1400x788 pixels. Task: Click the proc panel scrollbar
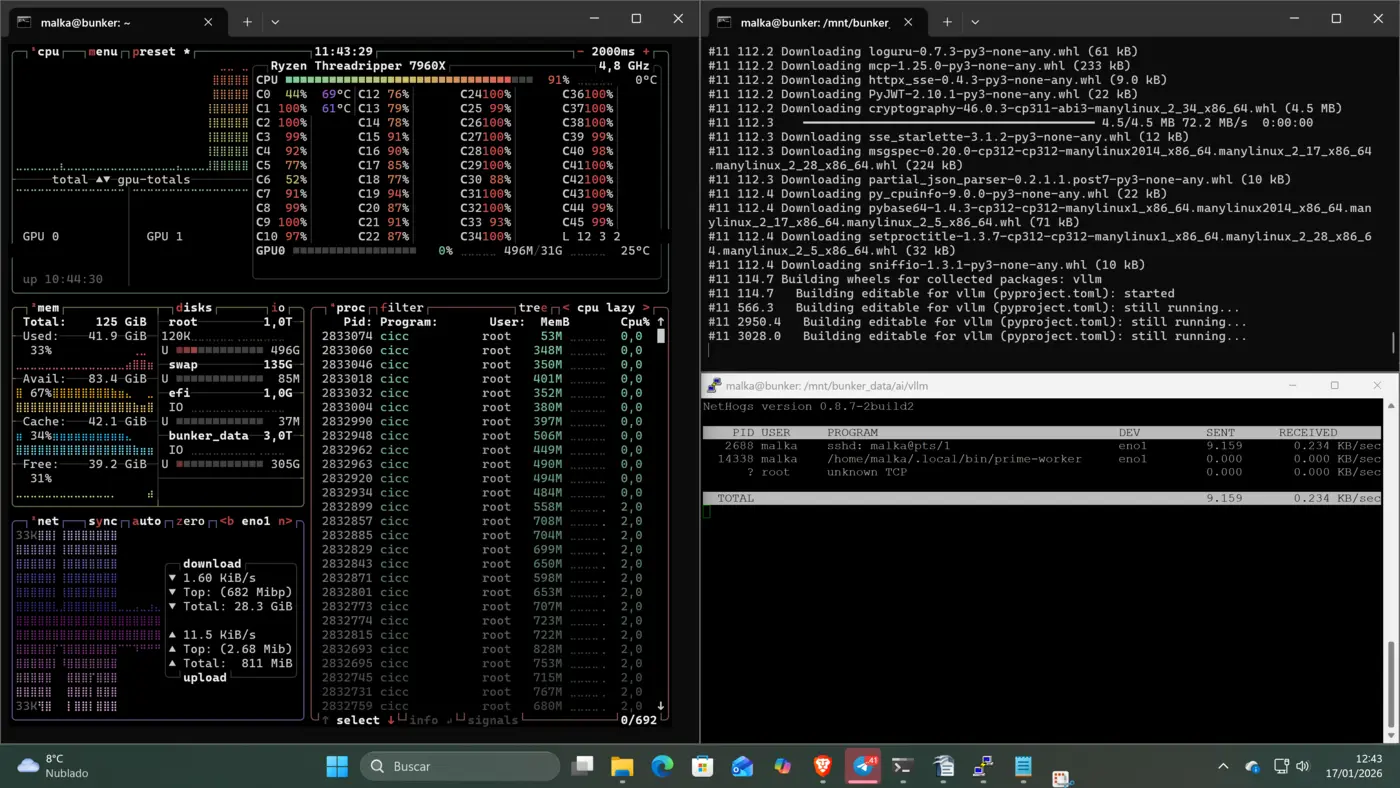coord(659,337)
